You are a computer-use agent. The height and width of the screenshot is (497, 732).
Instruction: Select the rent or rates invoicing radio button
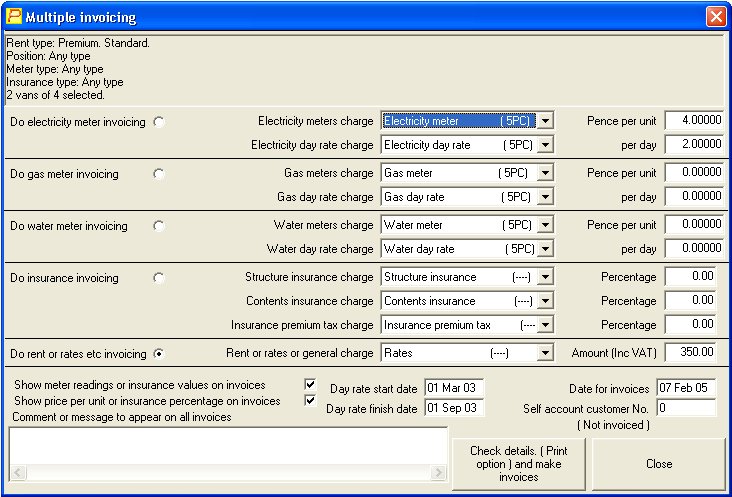click(159, 354)
